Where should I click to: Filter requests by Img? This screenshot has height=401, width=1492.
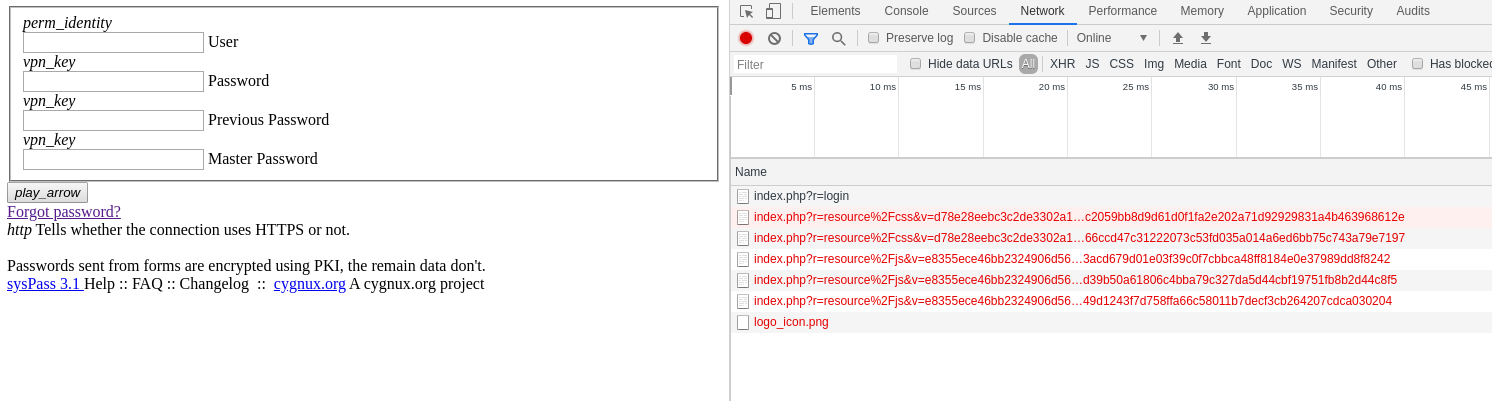pyautogui.click(x=1154, y=64)
